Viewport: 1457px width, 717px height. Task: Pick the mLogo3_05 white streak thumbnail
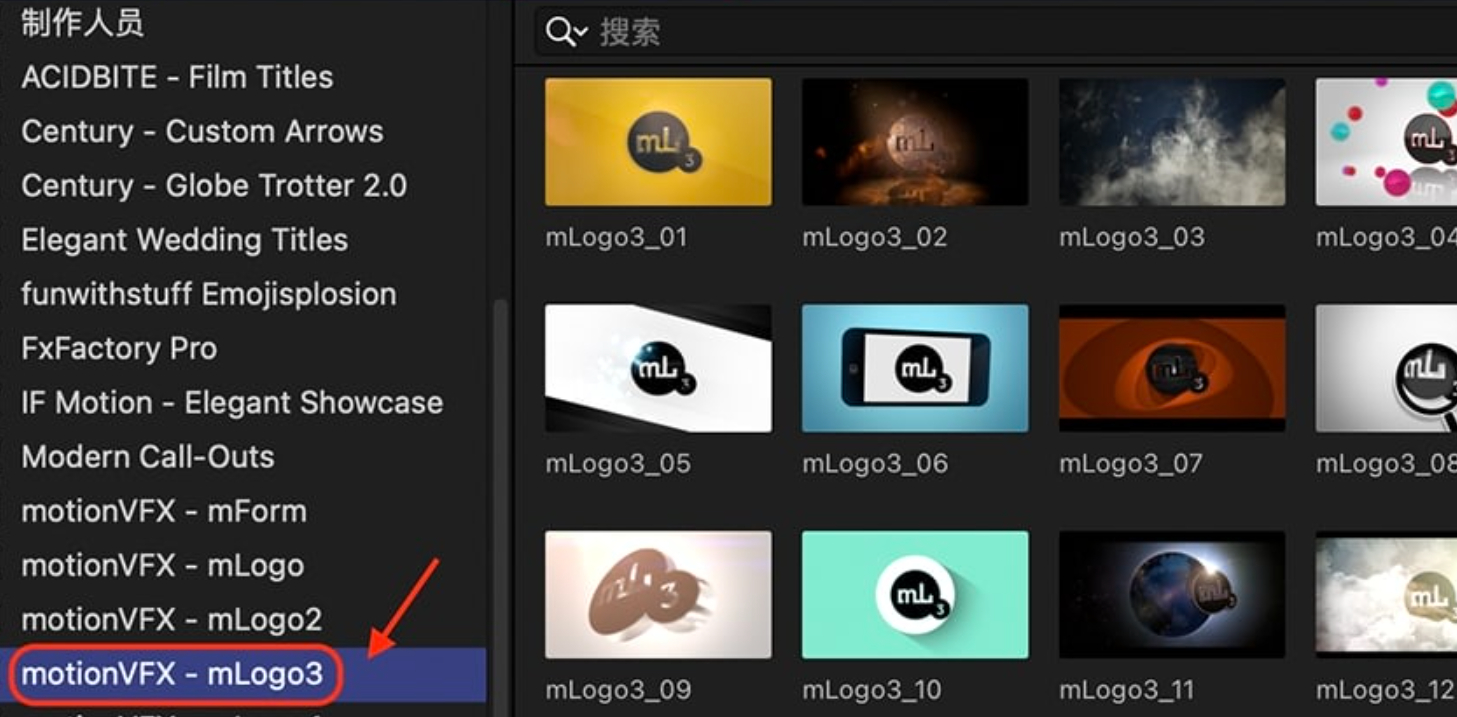click(658, 368)
